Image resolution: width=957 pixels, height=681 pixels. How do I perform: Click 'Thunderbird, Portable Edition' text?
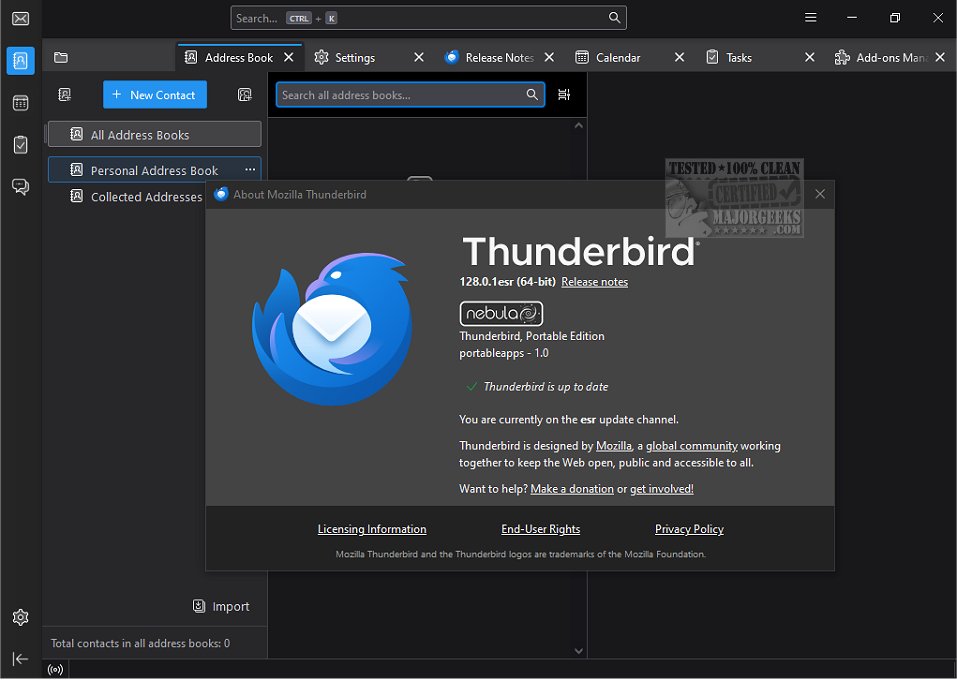(532, 336)
